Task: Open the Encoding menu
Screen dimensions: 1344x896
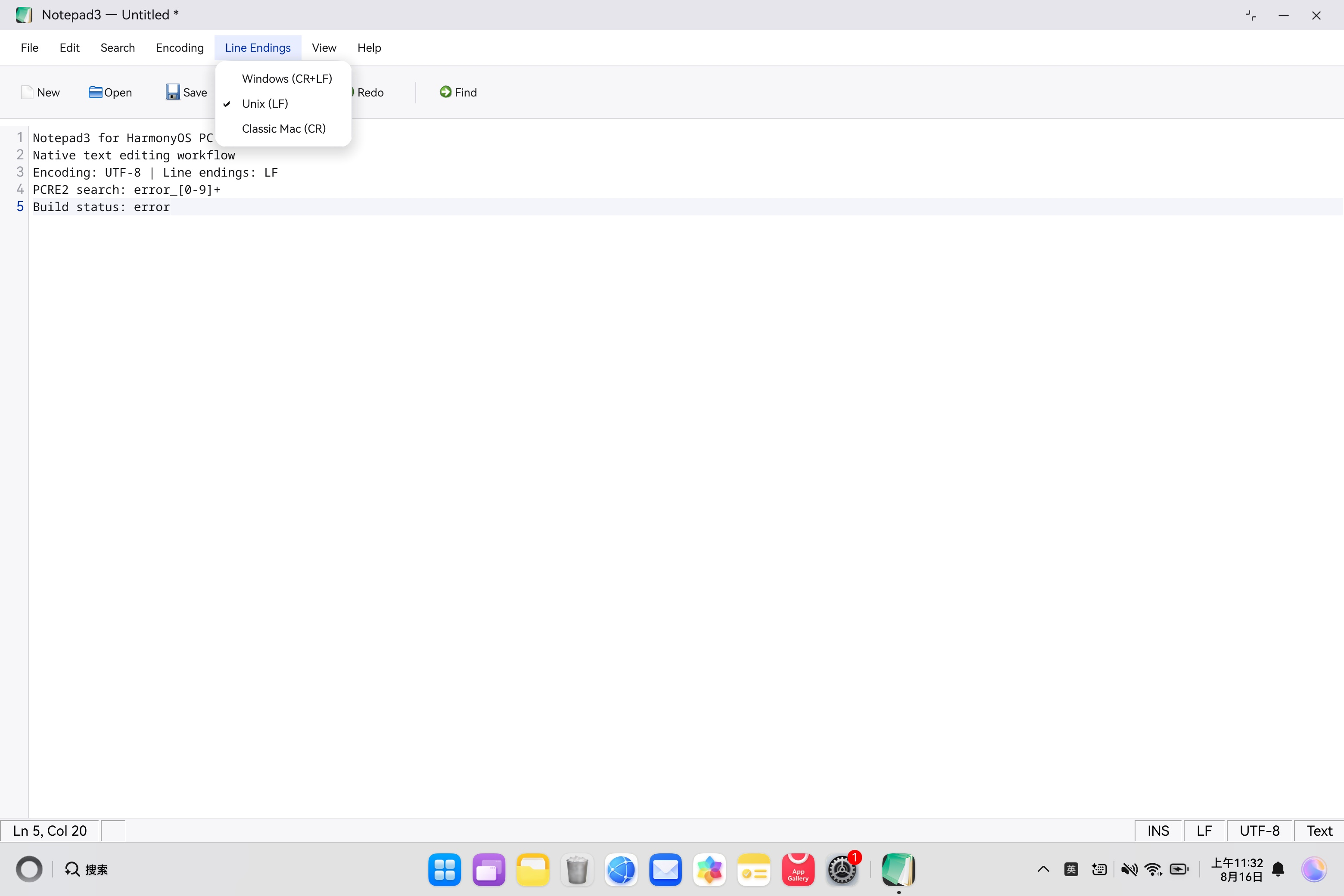Action: pyautogui.click(x=180, y=48)
